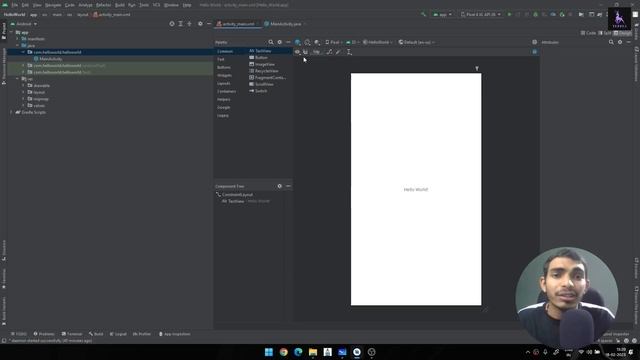Screen dimensions: 640x360
Task: Search Attributes with magnifier icon
Action: point(611,42)
